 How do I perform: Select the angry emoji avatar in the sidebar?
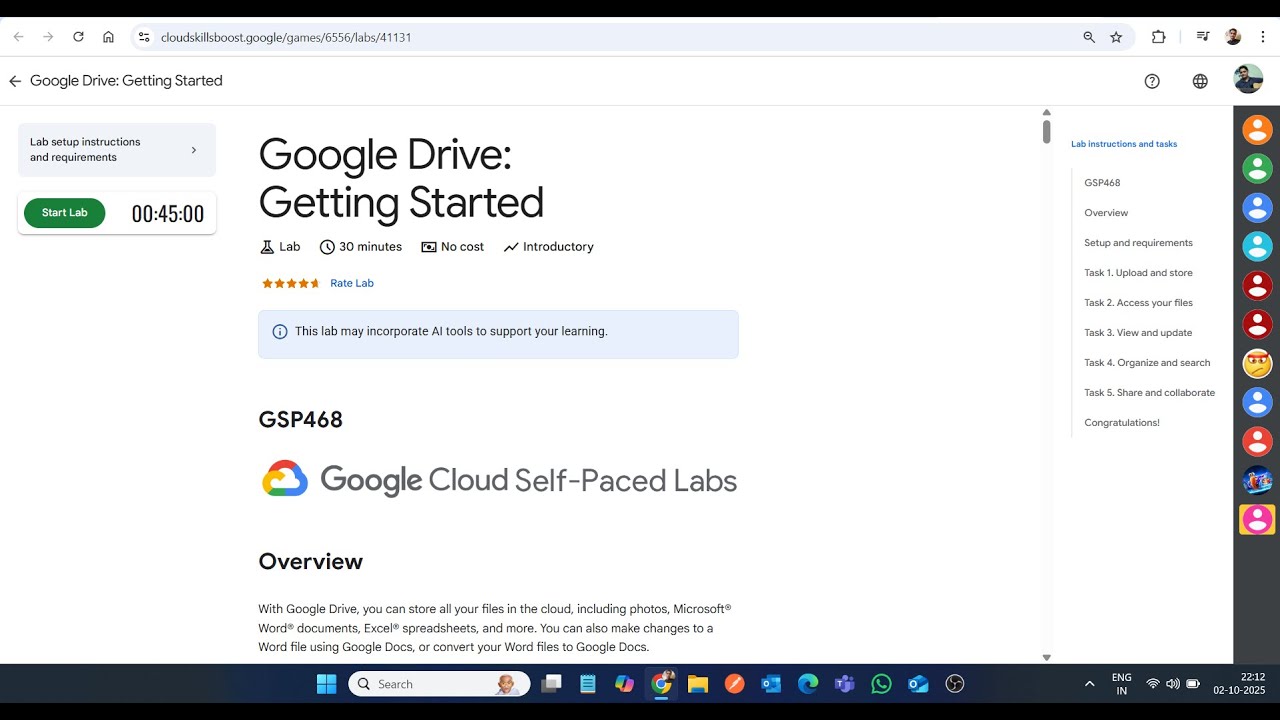1257,363
